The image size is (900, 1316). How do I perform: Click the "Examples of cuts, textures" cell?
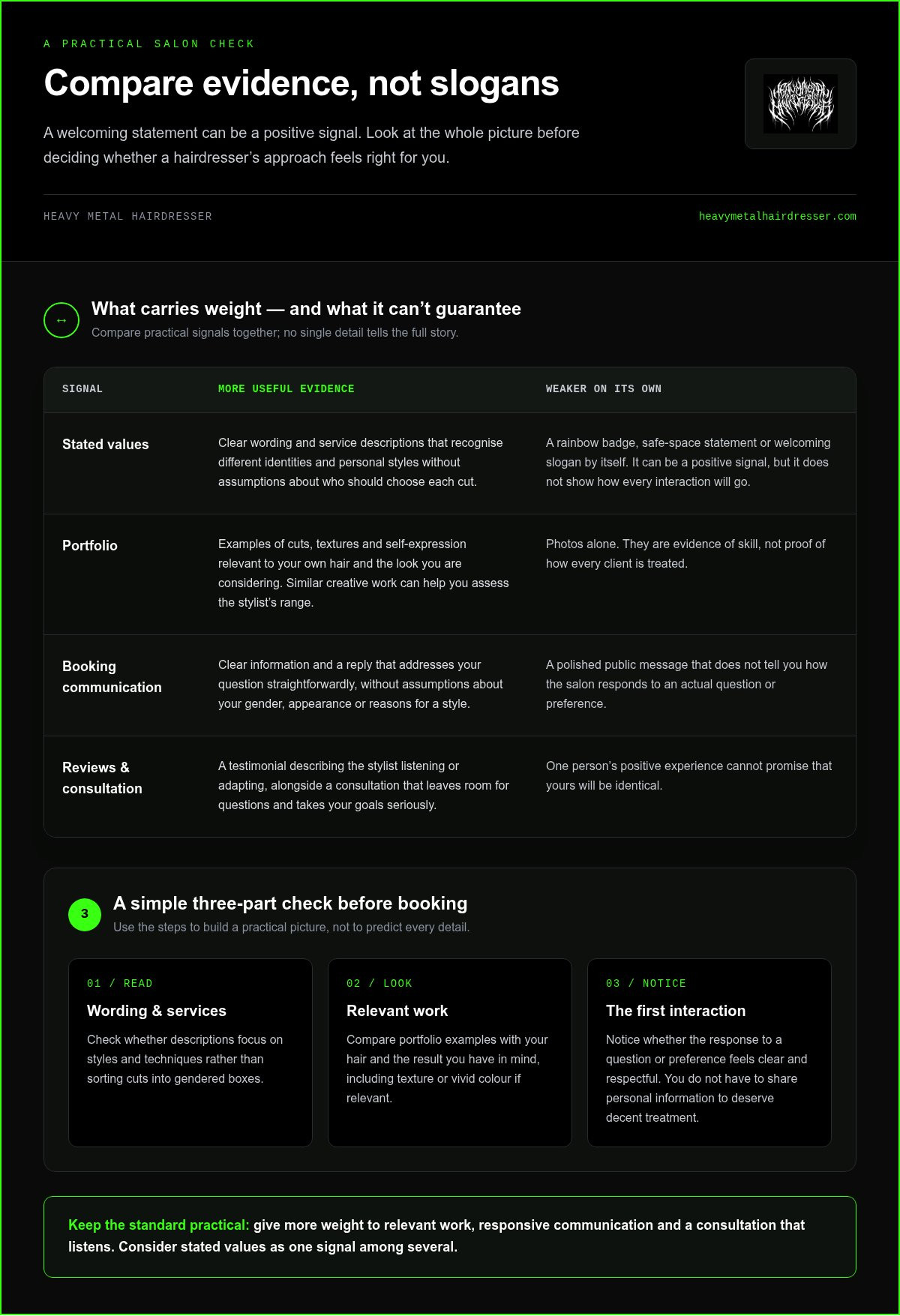[364, 574]
